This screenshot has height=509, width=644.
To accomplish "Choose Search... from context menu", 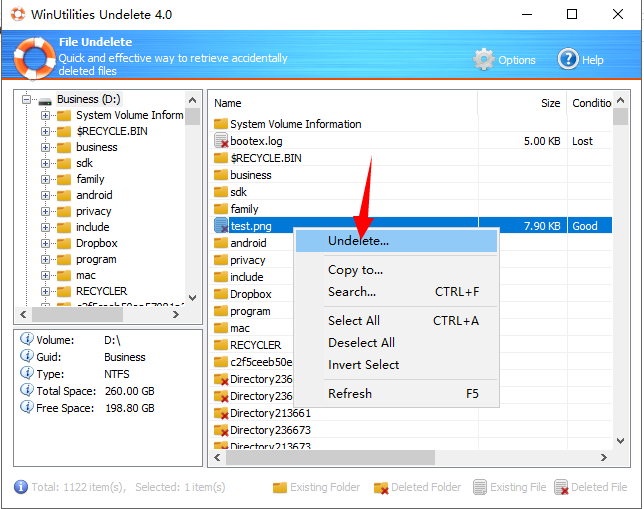I will (x=396, y=292).
